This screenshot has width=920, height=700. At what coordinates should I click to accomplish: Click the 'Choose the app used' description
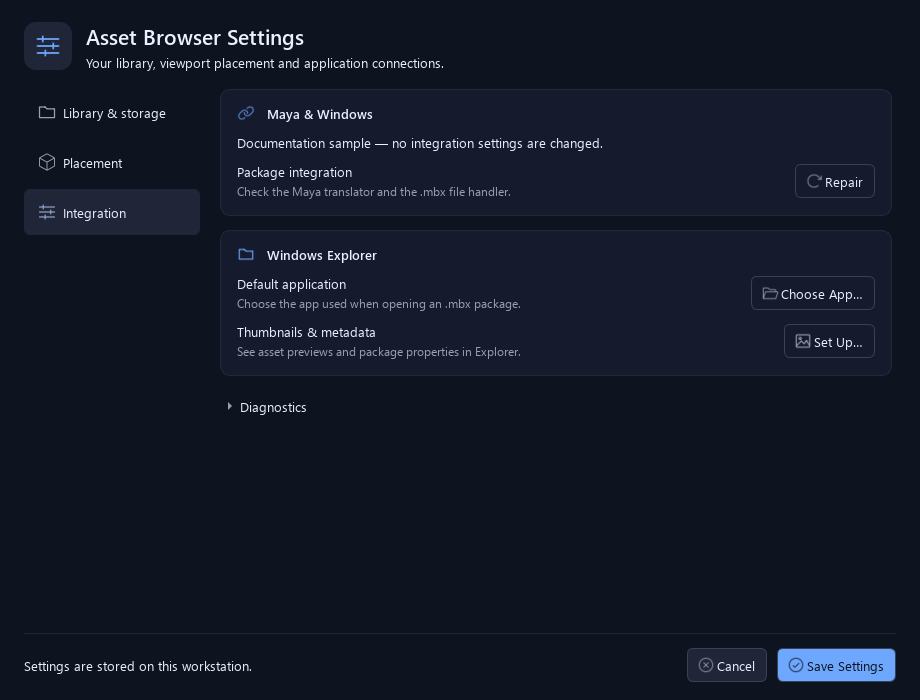(x=378, y=304)
